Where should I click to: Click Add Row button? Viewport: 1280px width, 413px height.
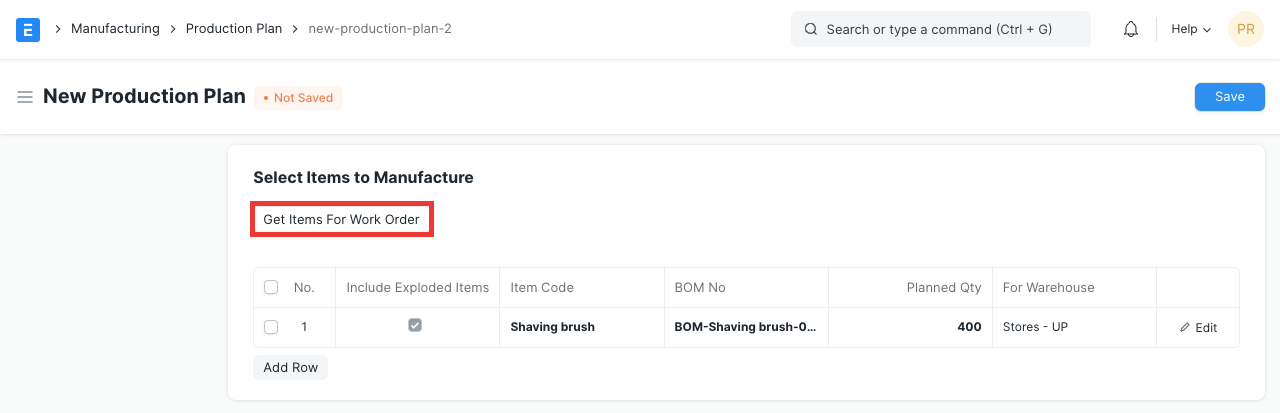(290, 368)
